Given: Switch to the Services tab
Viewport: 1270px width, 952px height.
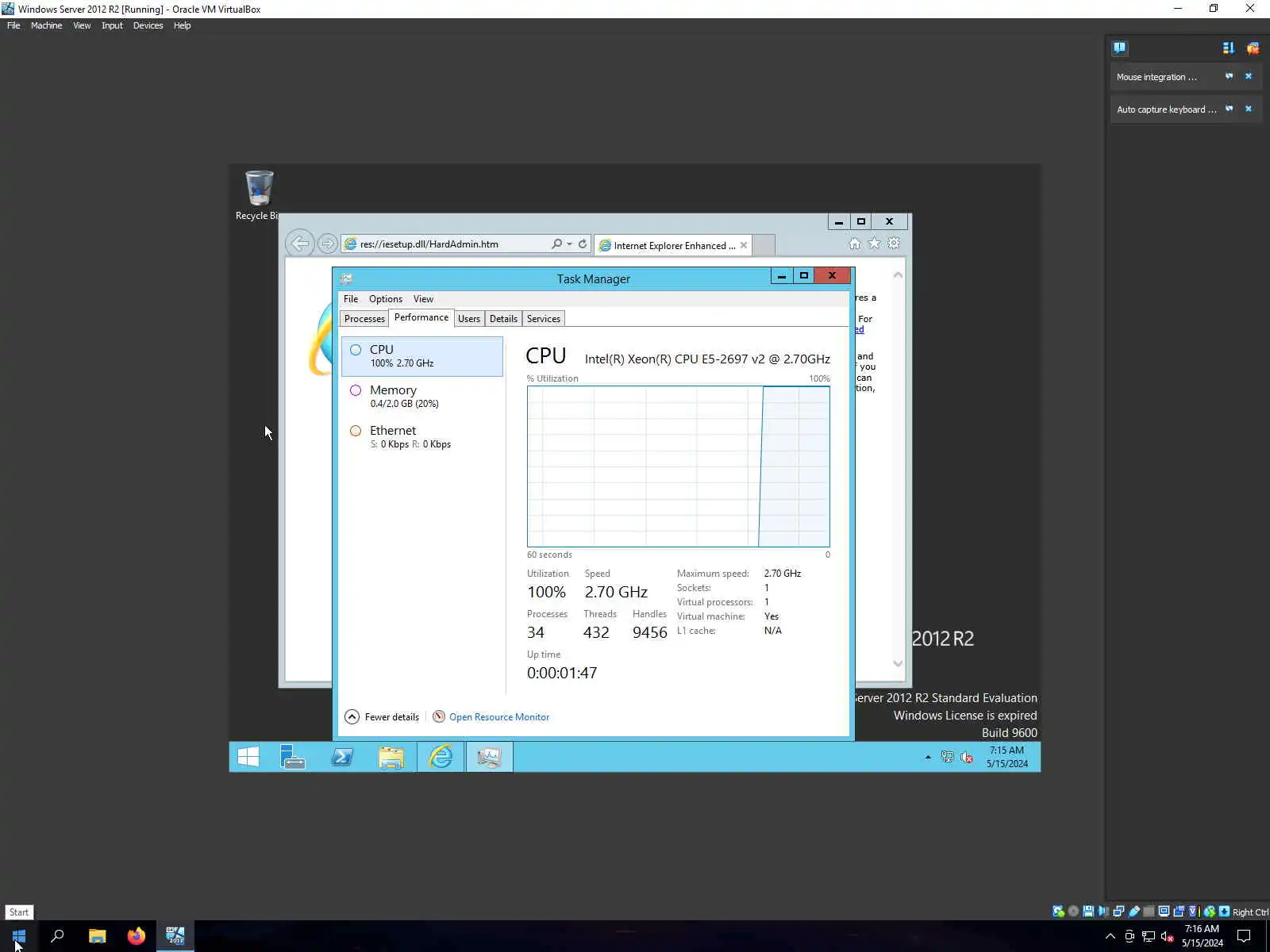Looking at the screenshot, I should pyautogui.click(x=544, y=319).
